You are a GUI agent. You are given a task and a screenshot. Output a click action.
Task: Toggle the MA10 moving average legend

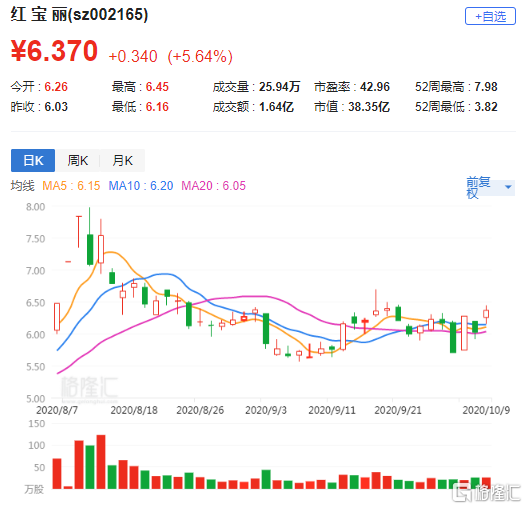point(141,186)
